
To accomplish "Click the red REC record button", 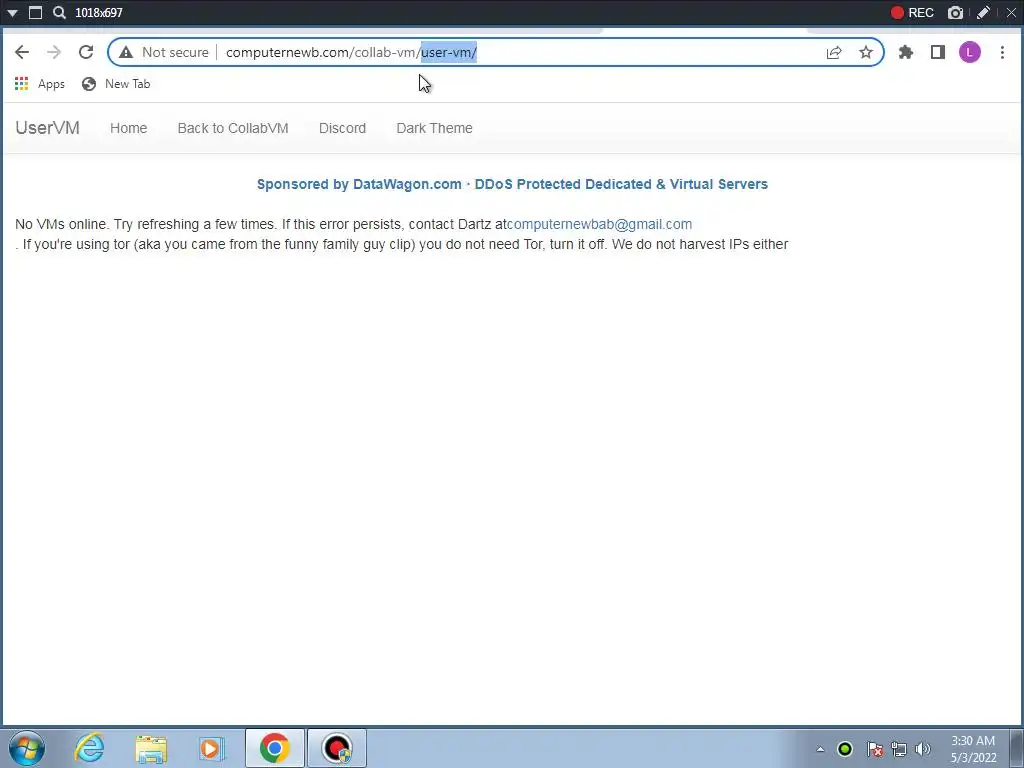I will (912, 12).
